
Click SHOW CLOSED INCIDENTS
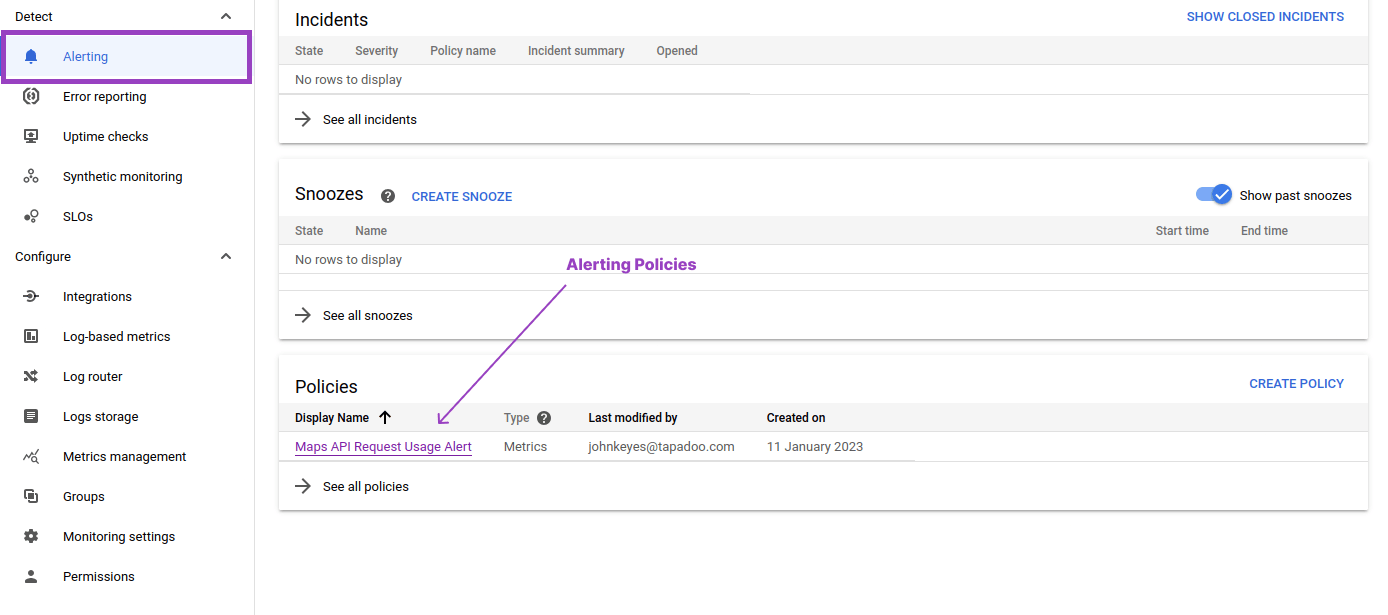pos(1265,17)
